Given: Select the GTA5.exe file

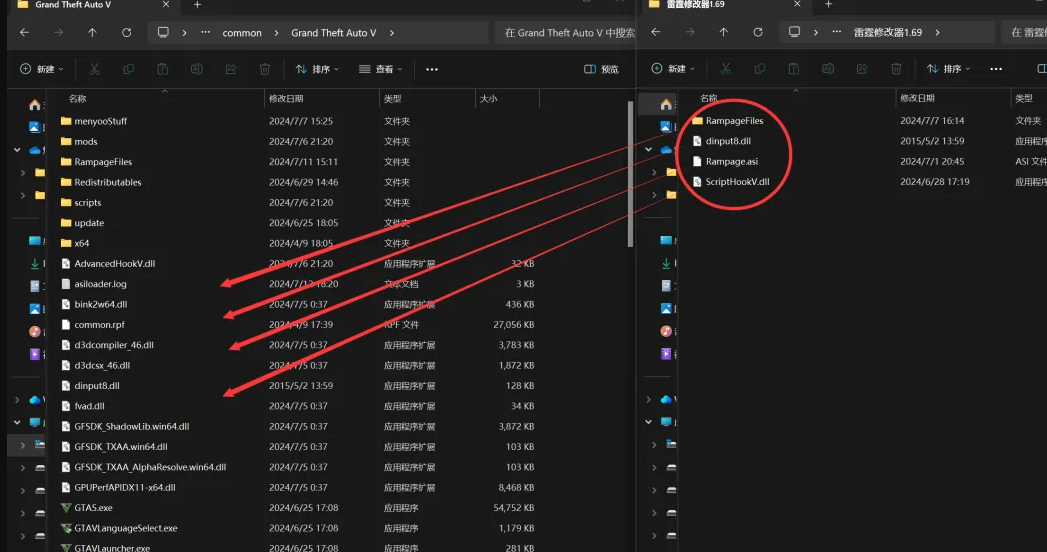Looking at the screenshot, I should click(x=93, y=508).
